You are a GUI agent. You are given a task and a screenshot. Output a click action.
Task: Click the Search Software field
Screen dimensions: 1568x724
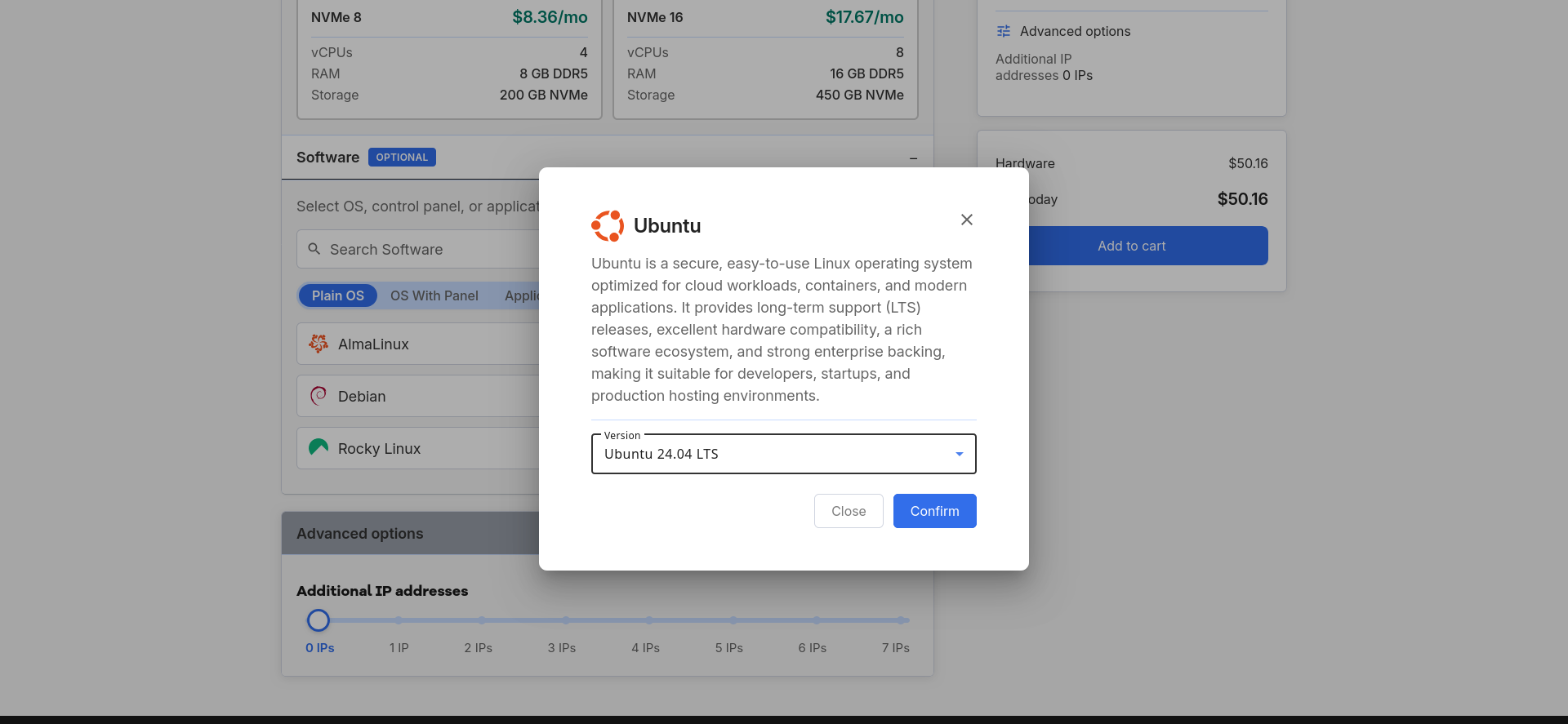418,249
